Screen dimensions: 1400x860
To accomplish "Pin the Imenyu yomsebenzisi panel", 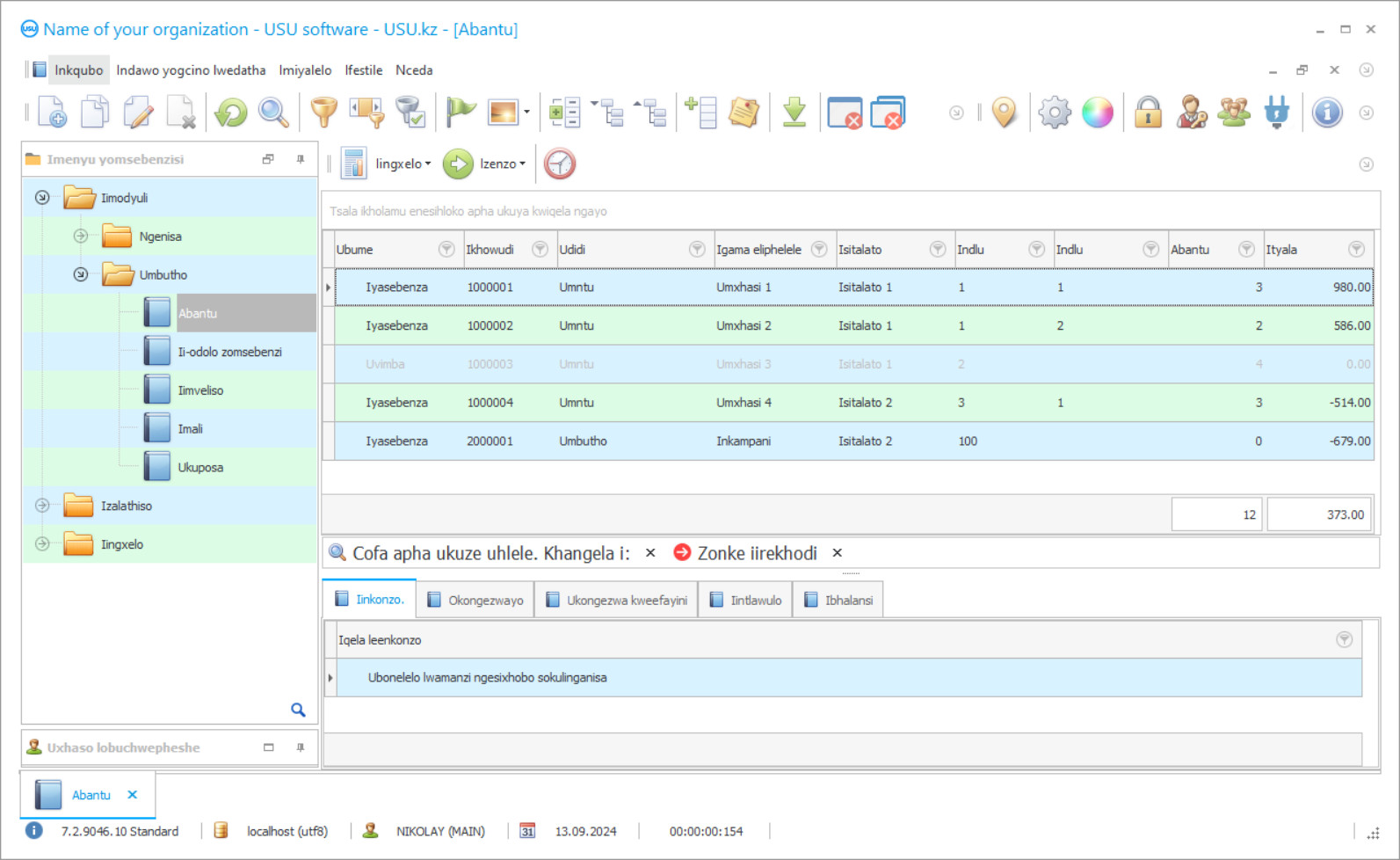I will pos(301,159).
